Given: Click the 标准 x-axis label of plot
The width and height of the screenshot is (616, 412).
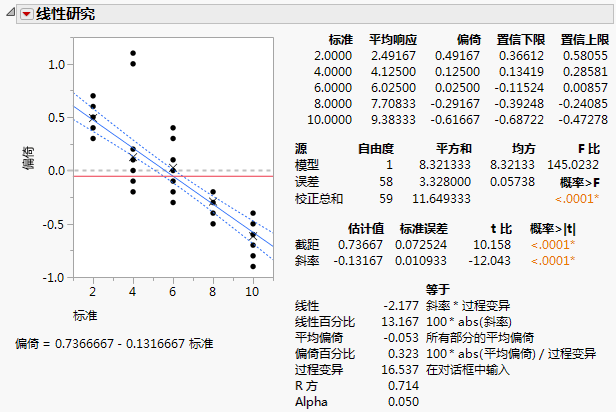Looking at the screenshot, I should (85, 315).
